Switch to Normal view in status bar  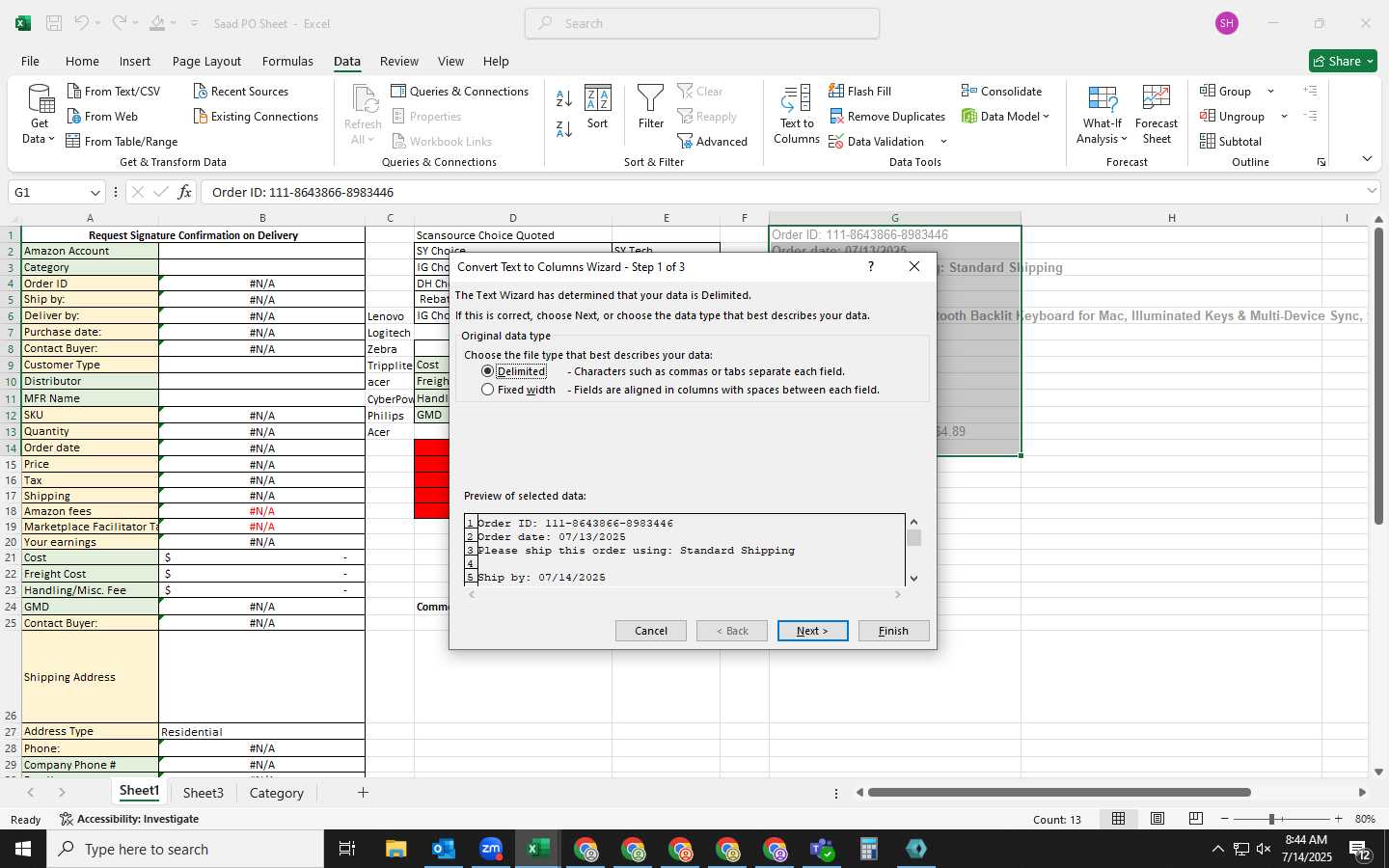[x=1119, y=819]
